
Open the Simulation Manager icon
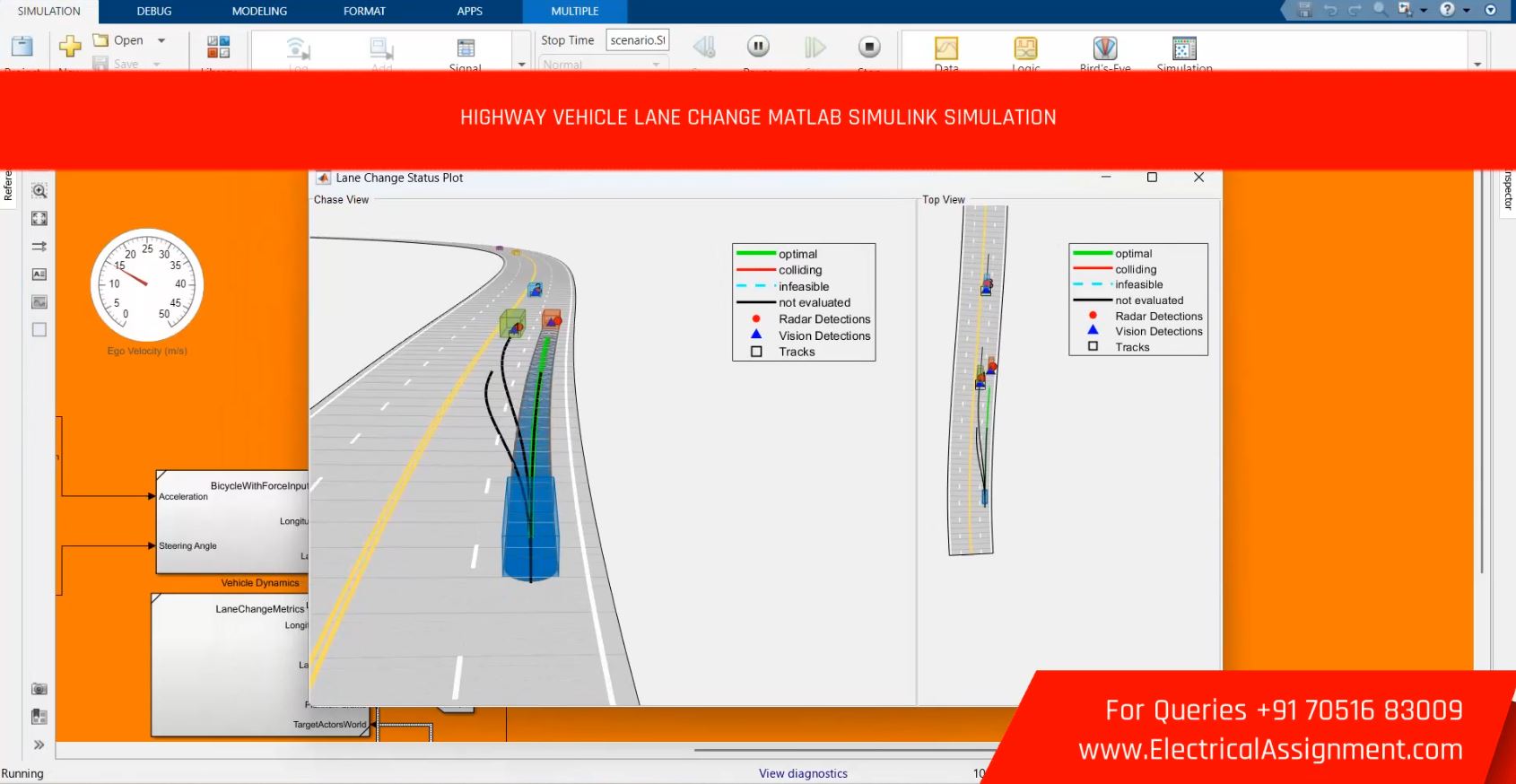pos(1185,48)
